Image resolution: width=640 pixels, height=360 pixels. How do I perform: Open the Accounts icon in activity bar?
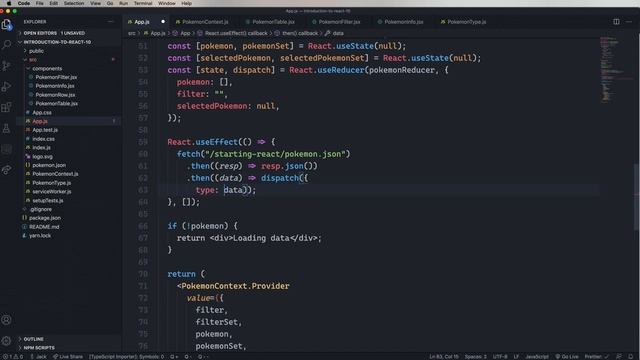pyautogui.click(x=6, y=320)
